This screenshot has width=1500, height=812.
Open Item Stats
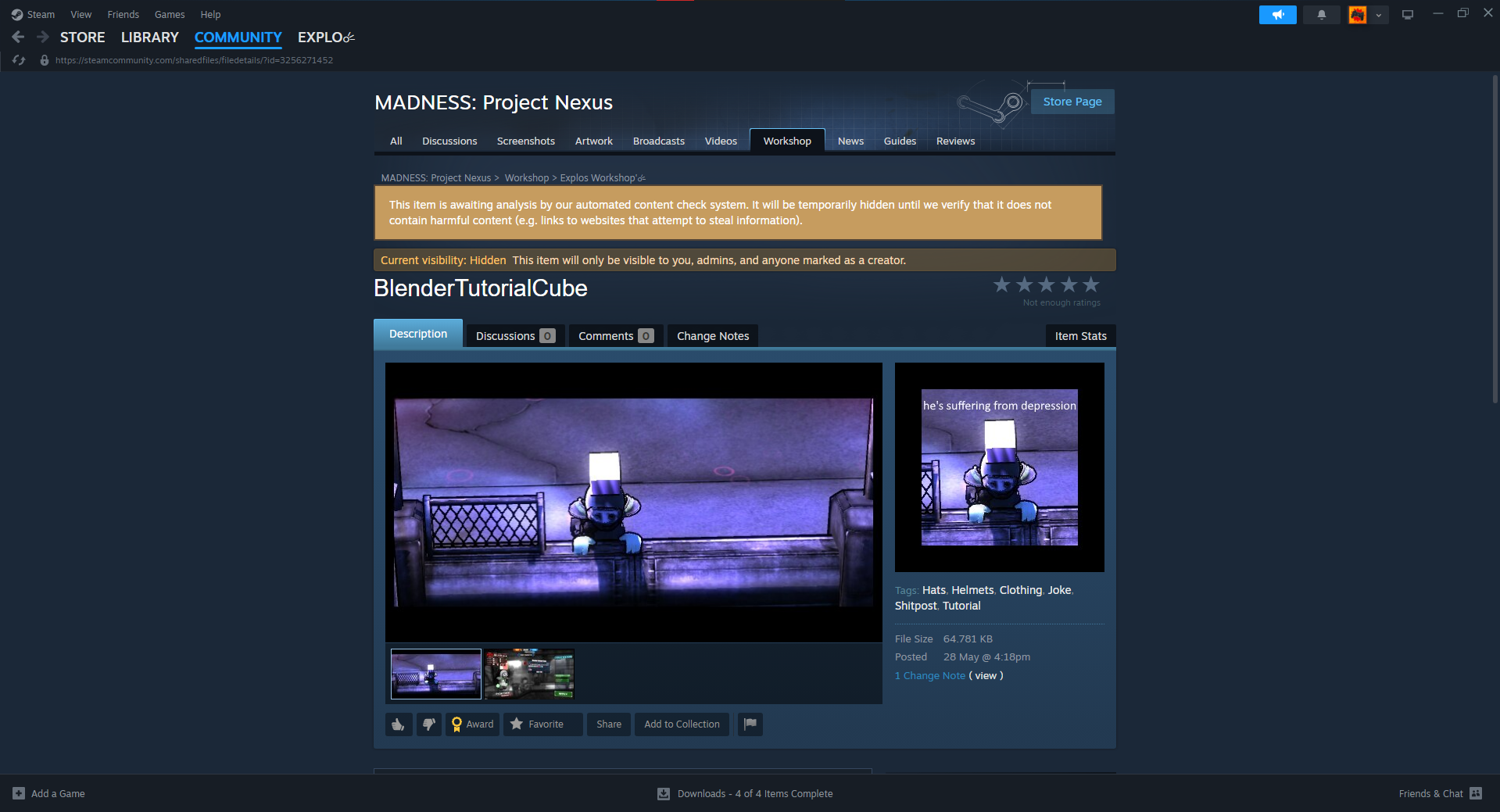point(1080,336)
